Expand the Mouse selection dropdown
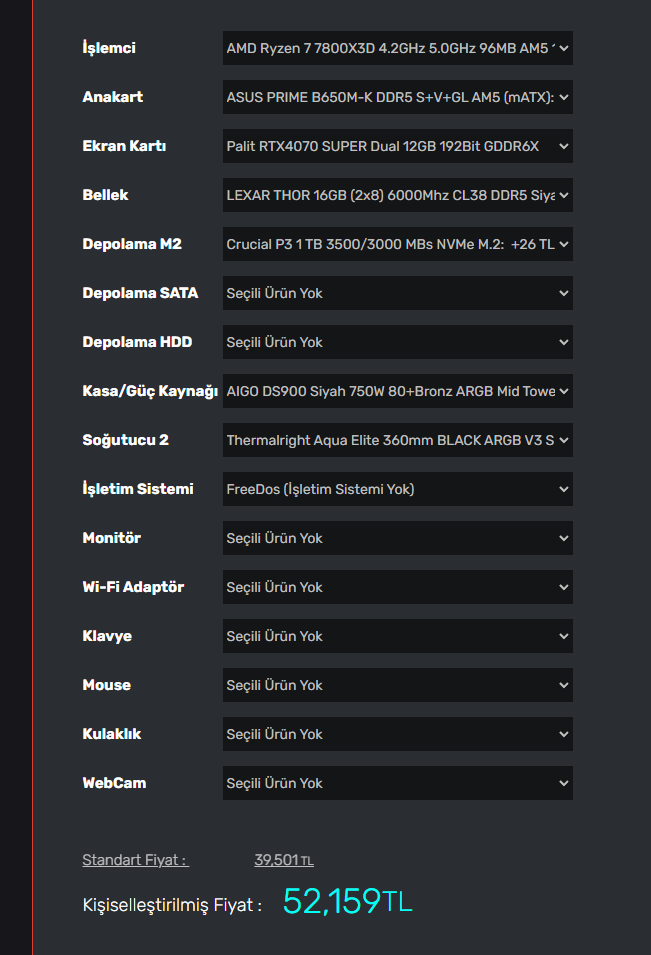Screen dimensions: 651x955 [x=397, y=685]
